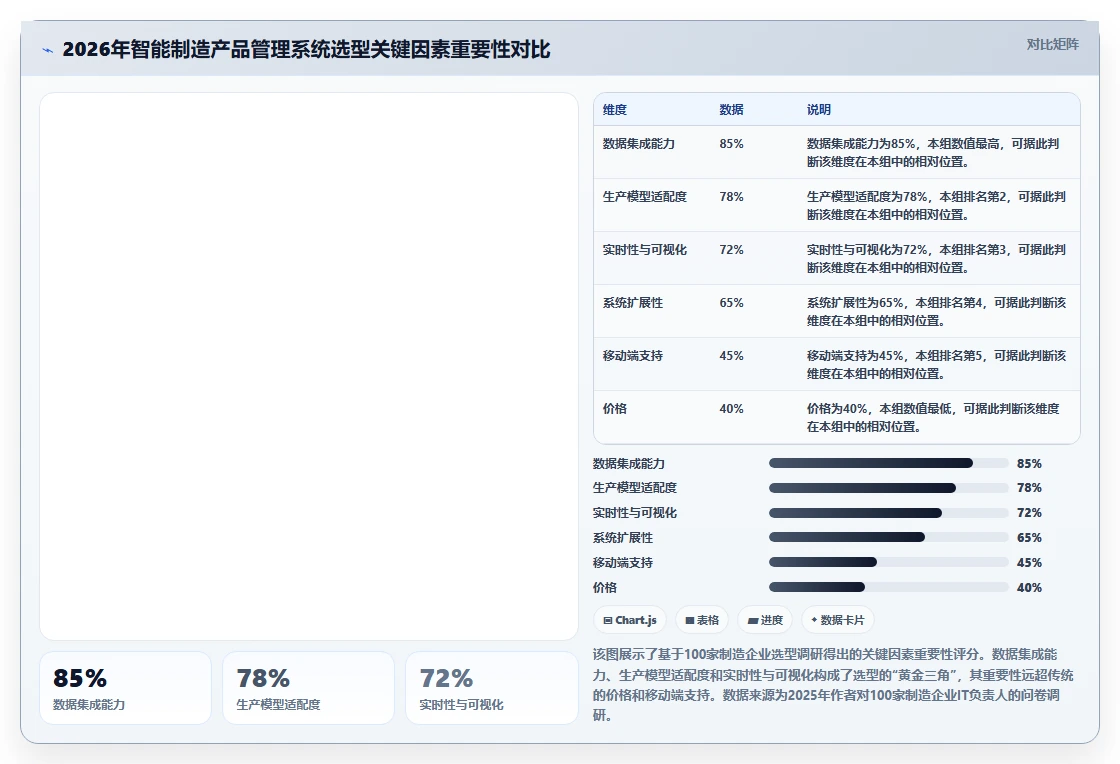Open the 85% 数据集成能力 stat card
This screenshot has height=764, width=1120.
click(x=125, y=688)
